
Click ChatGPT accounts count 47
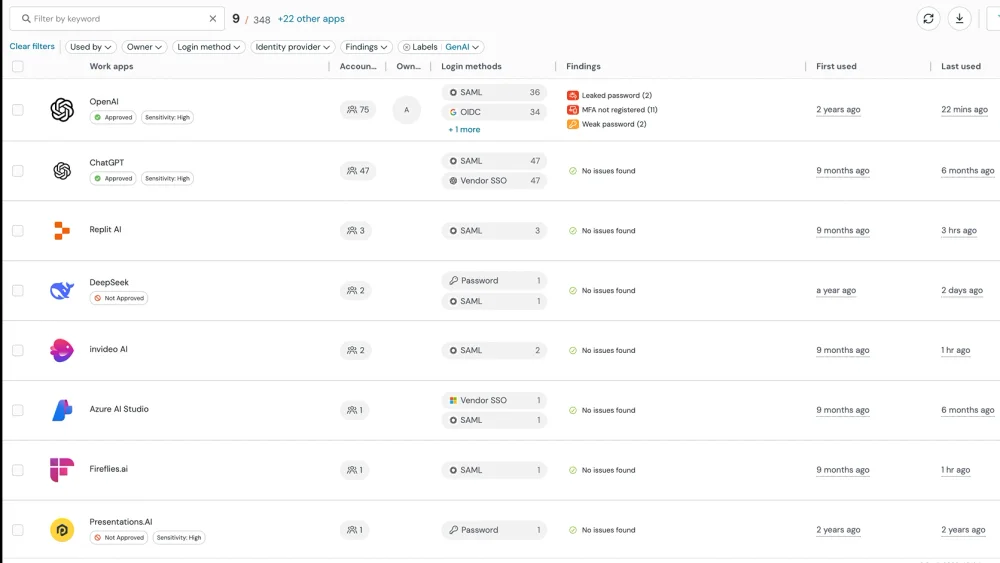358,171
